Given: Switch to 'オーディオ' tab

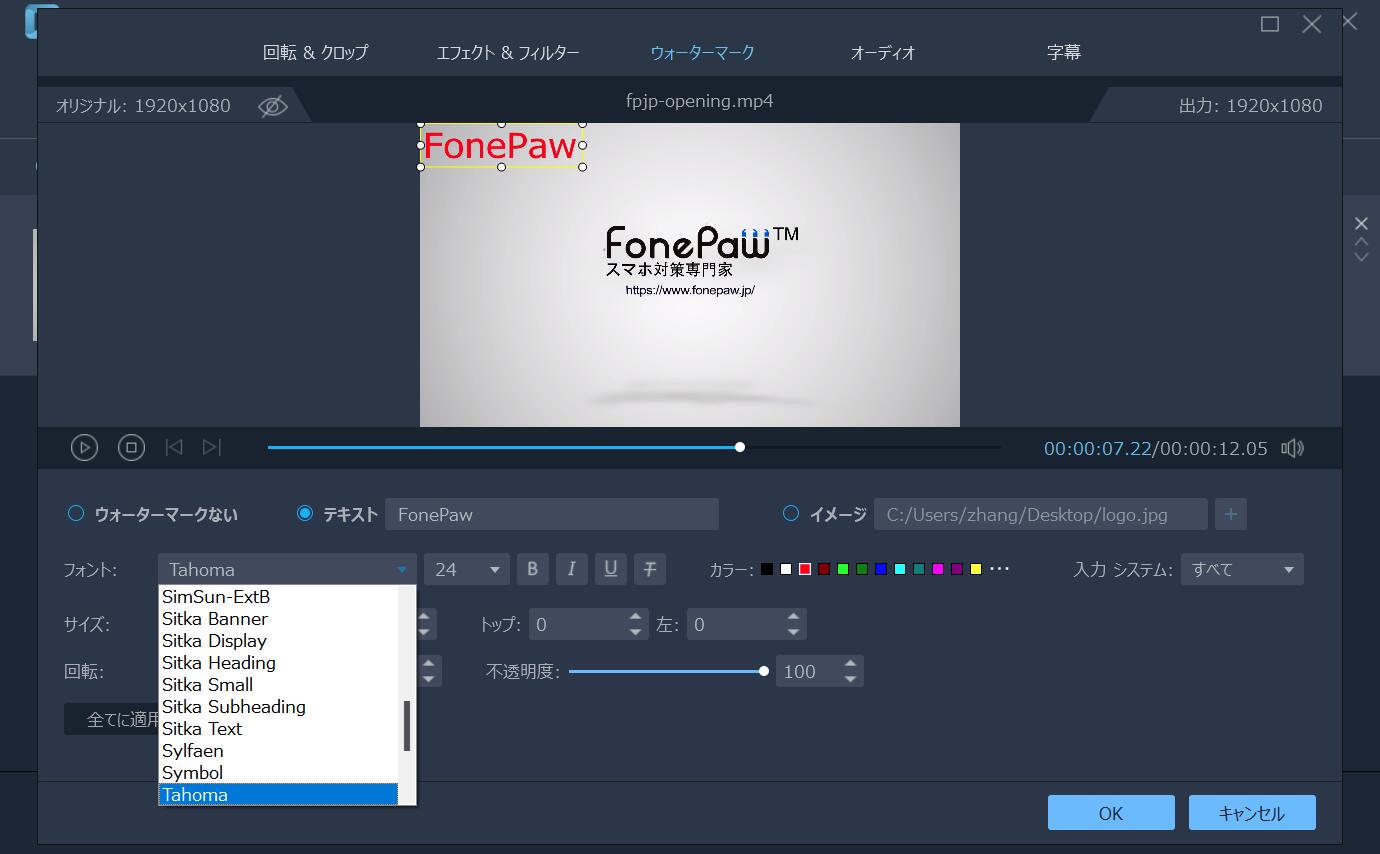Looking at the screenshot, I should pyautogui.click(x=883, y=52).
